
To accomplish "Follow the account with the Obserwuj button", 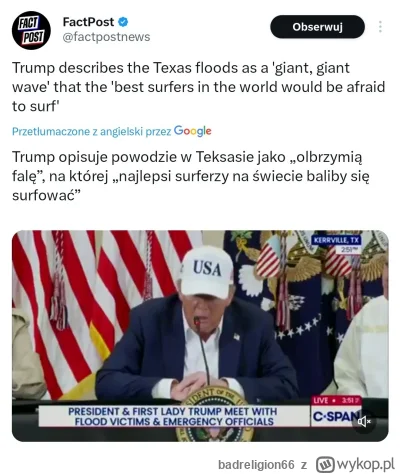I will coord(317,27).
